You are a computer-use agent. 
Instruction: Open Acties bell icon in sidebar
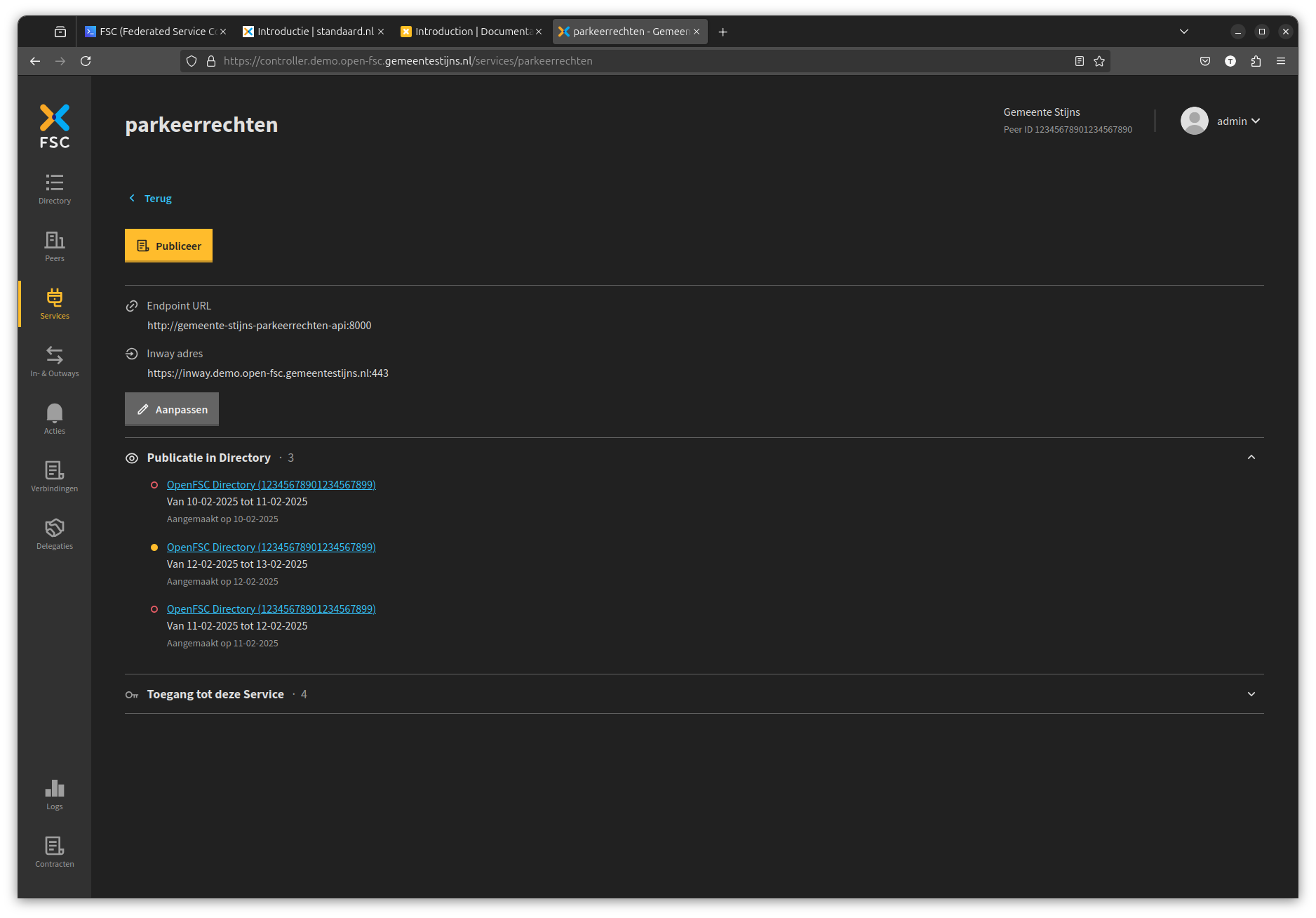54,419
